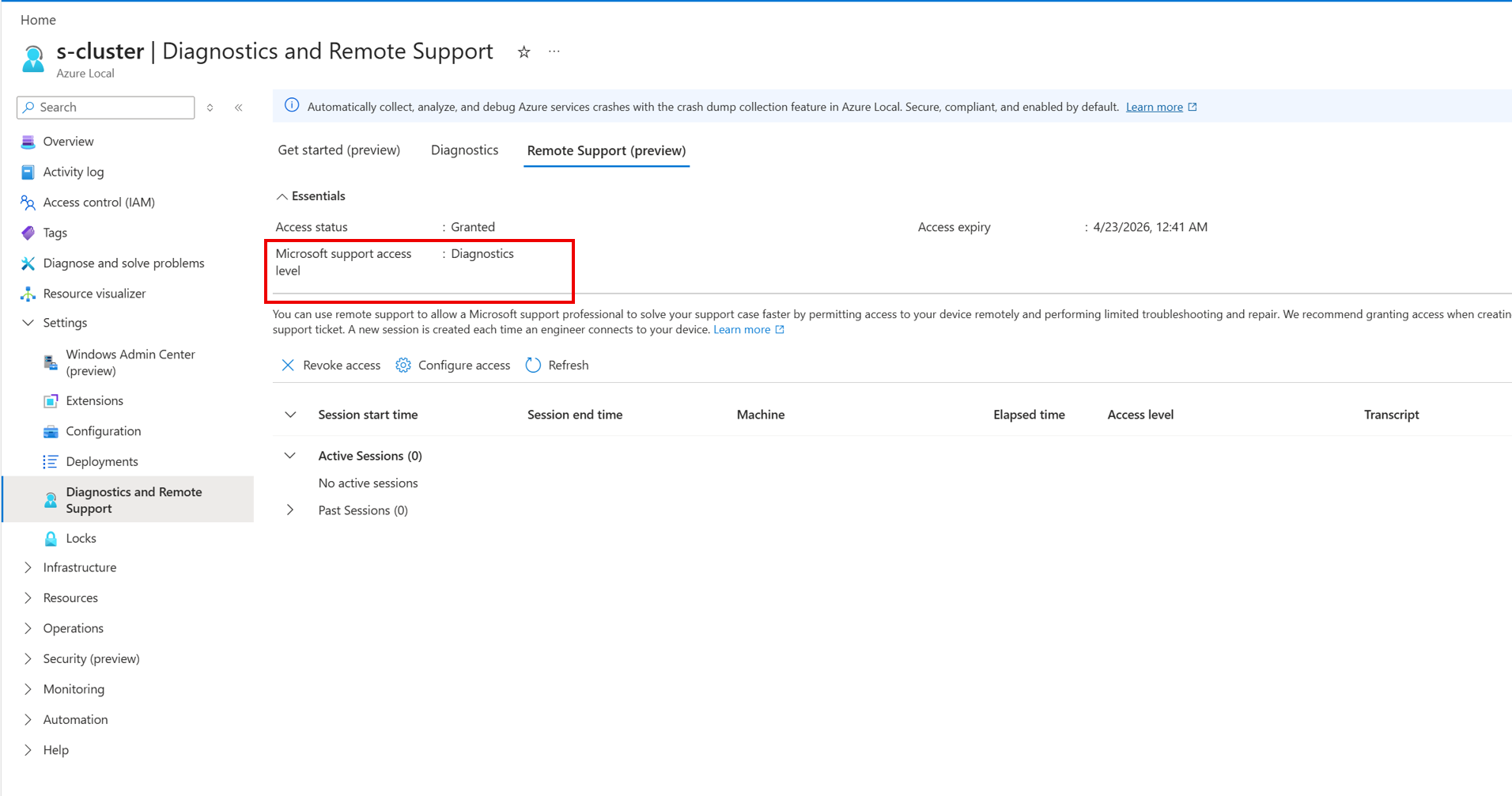Click the Configure access gear icon

pyautogui.click(x=403, y=365)
